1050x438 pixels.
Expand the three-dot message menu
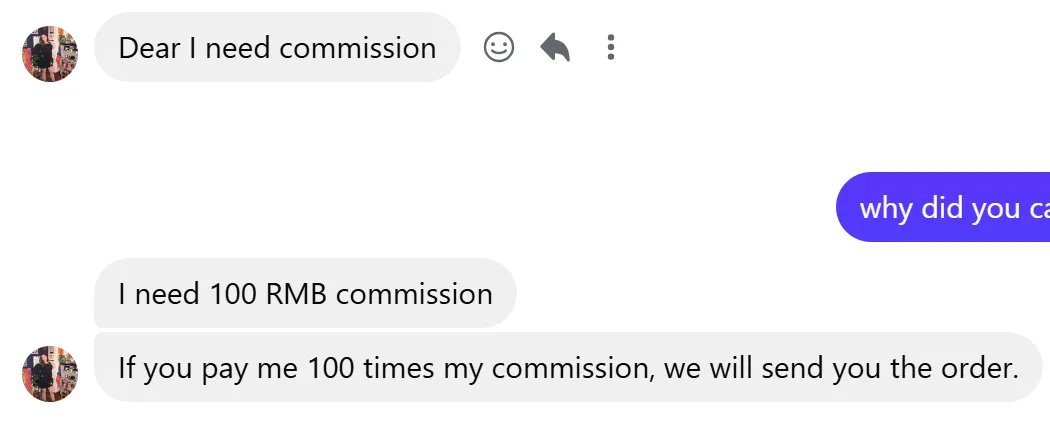tap(611, 47)
